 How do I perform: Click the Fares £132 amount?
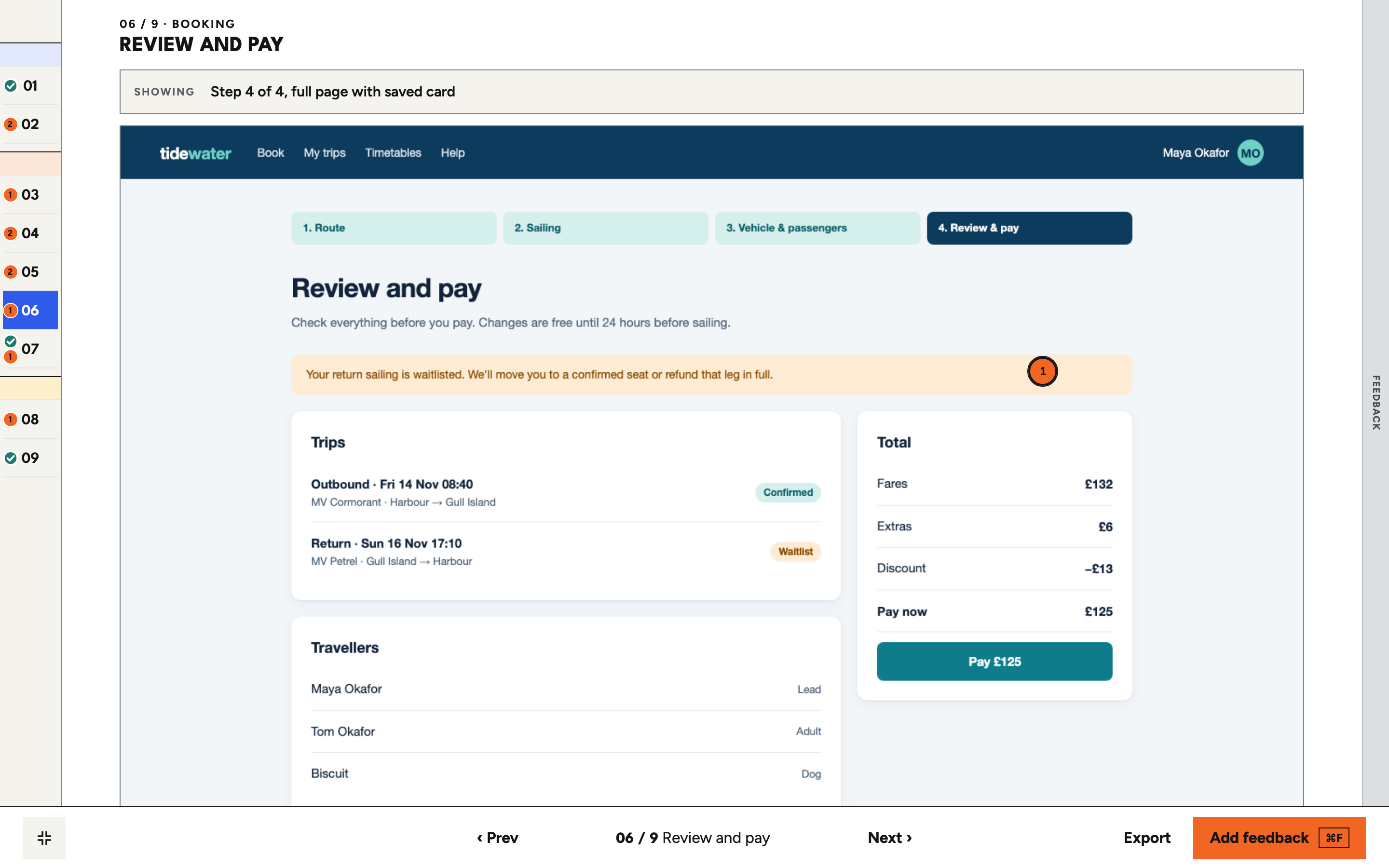[1098, 484]
